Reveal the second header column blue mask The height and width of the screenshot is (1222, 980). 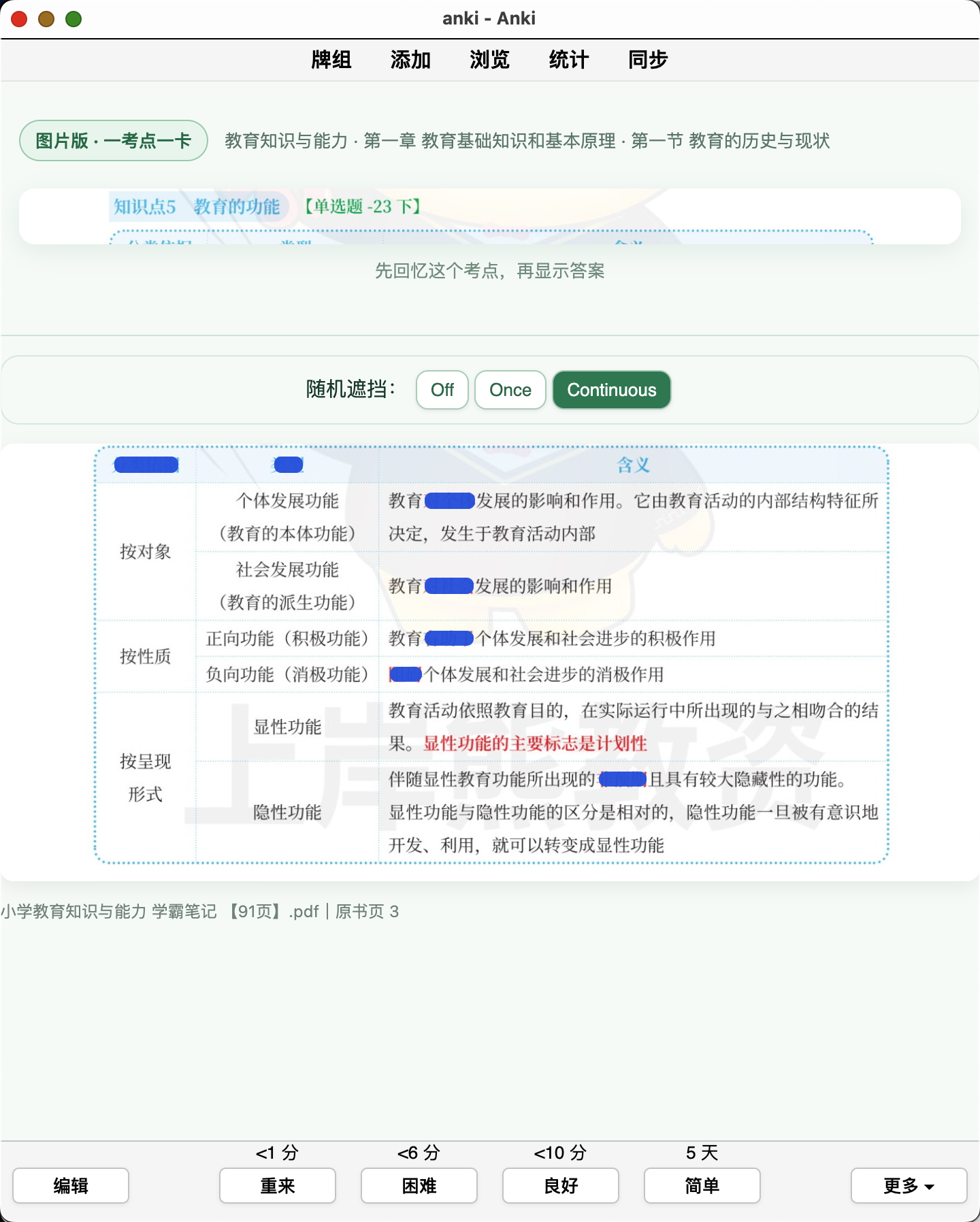(288, 465)
